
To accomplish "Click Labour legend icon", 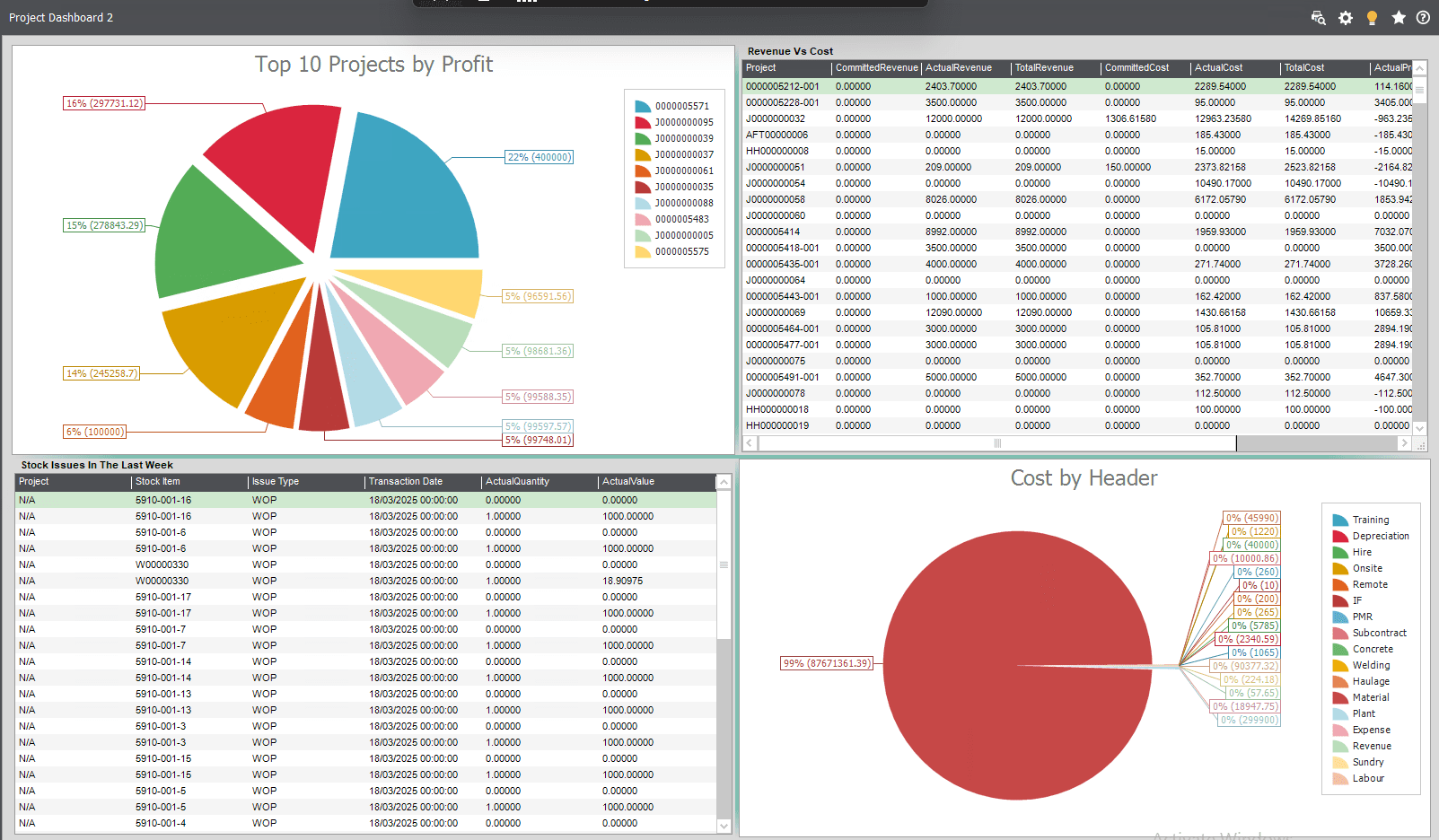I will [1340, 778].
